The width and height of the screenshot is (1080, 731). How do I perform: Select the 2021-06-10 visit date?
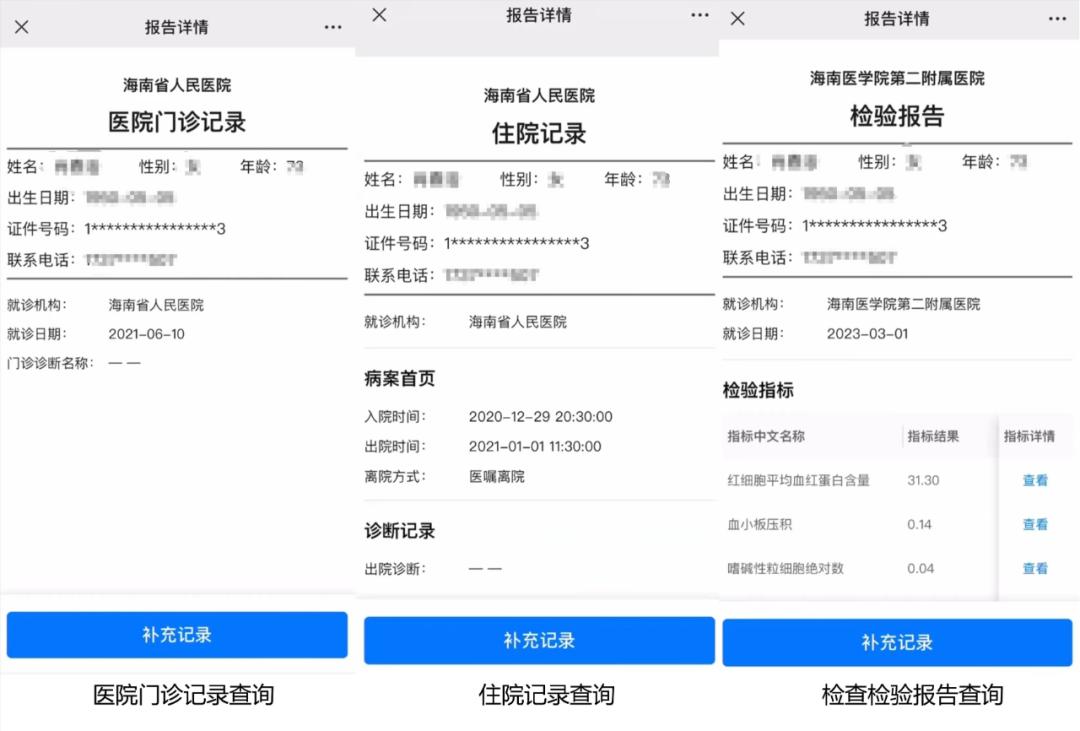(147, 334)
